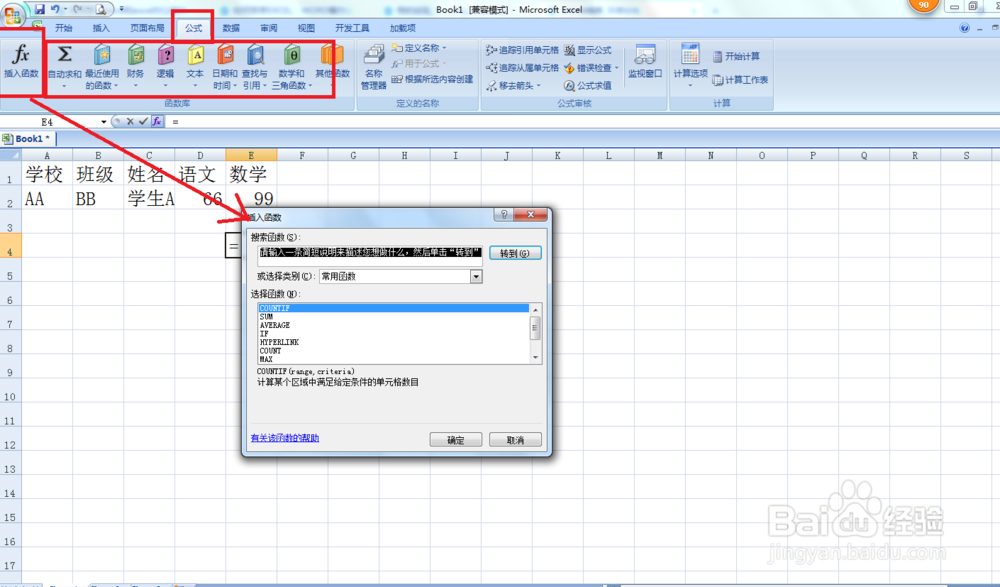Image resolution: width=1000 pixels, height=587 pixels.
Task: Switch to the 插入 Insert tab
Action: (x=101, y=28)
